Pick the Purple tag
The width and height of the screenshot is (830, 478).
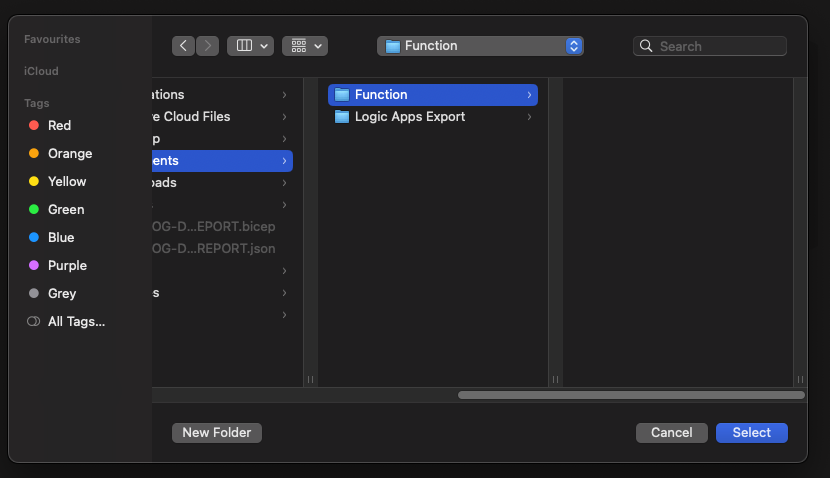(x=67, y=265)
